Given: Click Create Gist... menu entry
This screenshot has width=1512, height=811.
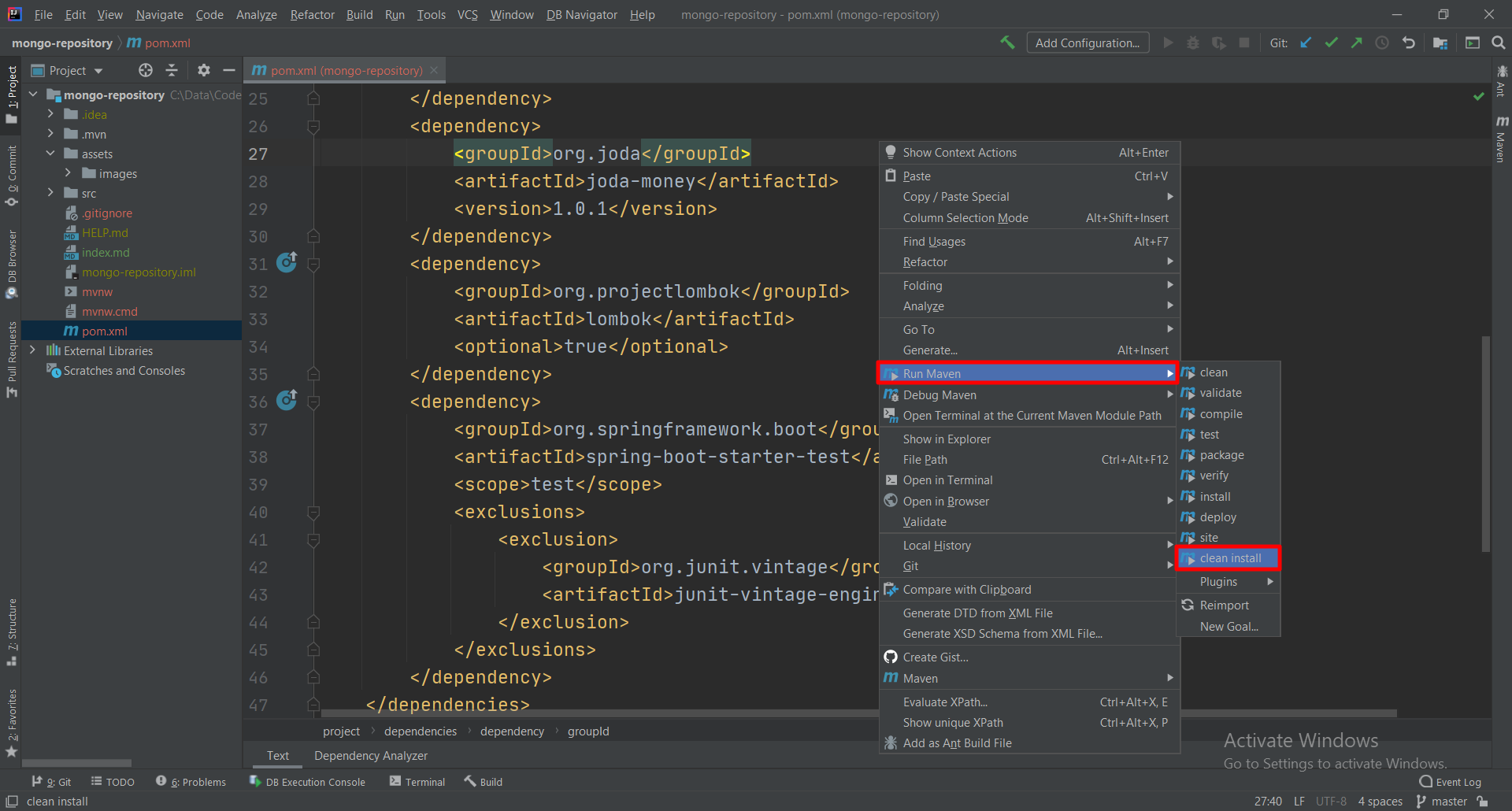Looking at the screenshot, I should pyautogui.click(x=1028, y=657).
